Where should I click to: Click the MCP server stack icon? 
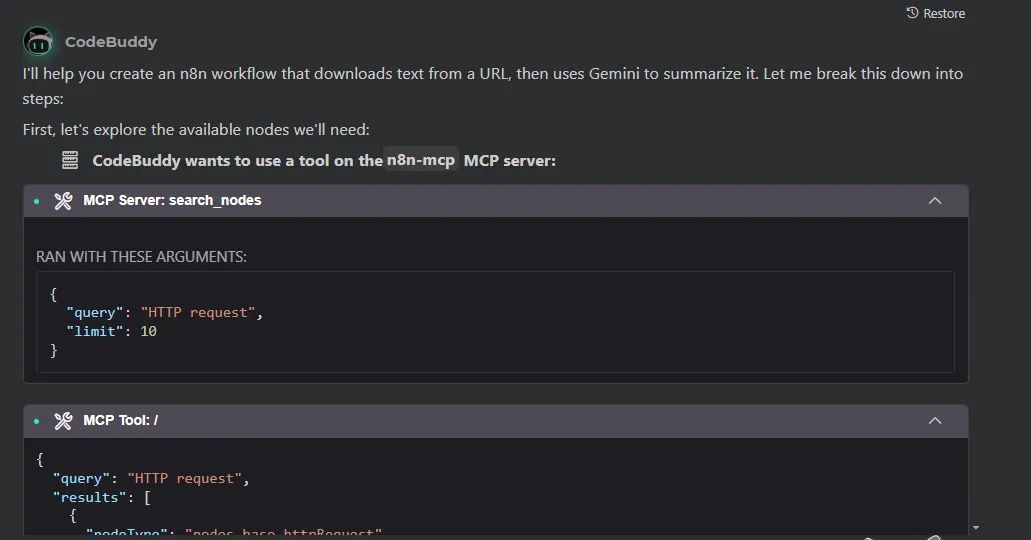click(x=70, y=160)
